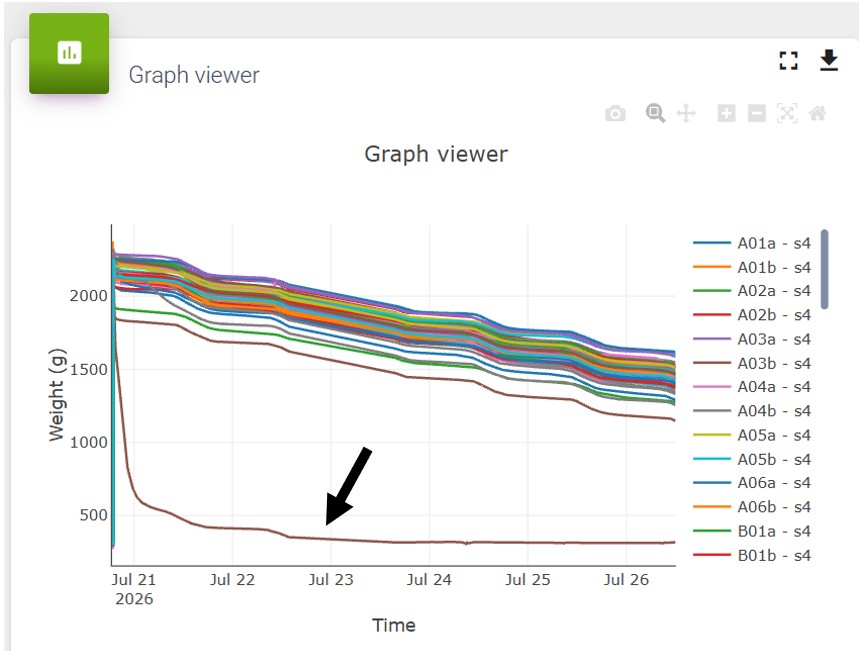Select the Pan tool
The image size is (860, 651).
click(x=686, y=114)
